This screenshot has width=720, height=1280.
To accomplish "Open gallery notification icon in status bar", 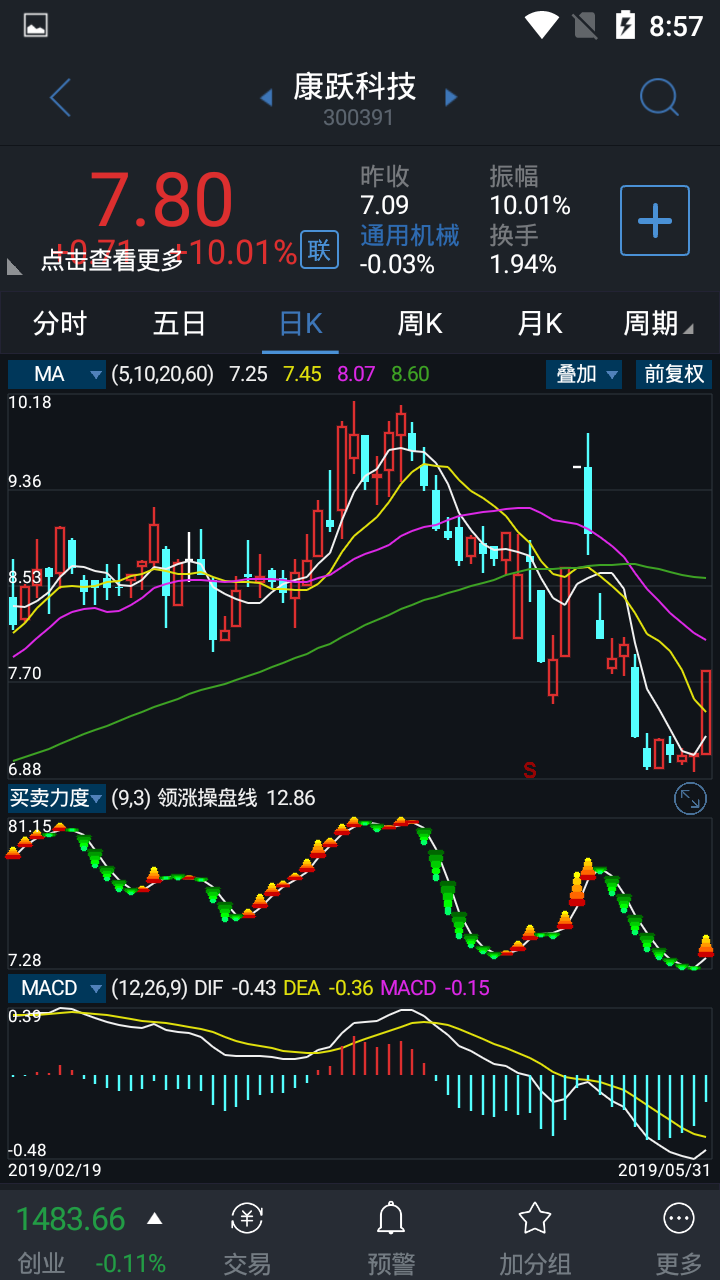I will [x=36, y=25].
